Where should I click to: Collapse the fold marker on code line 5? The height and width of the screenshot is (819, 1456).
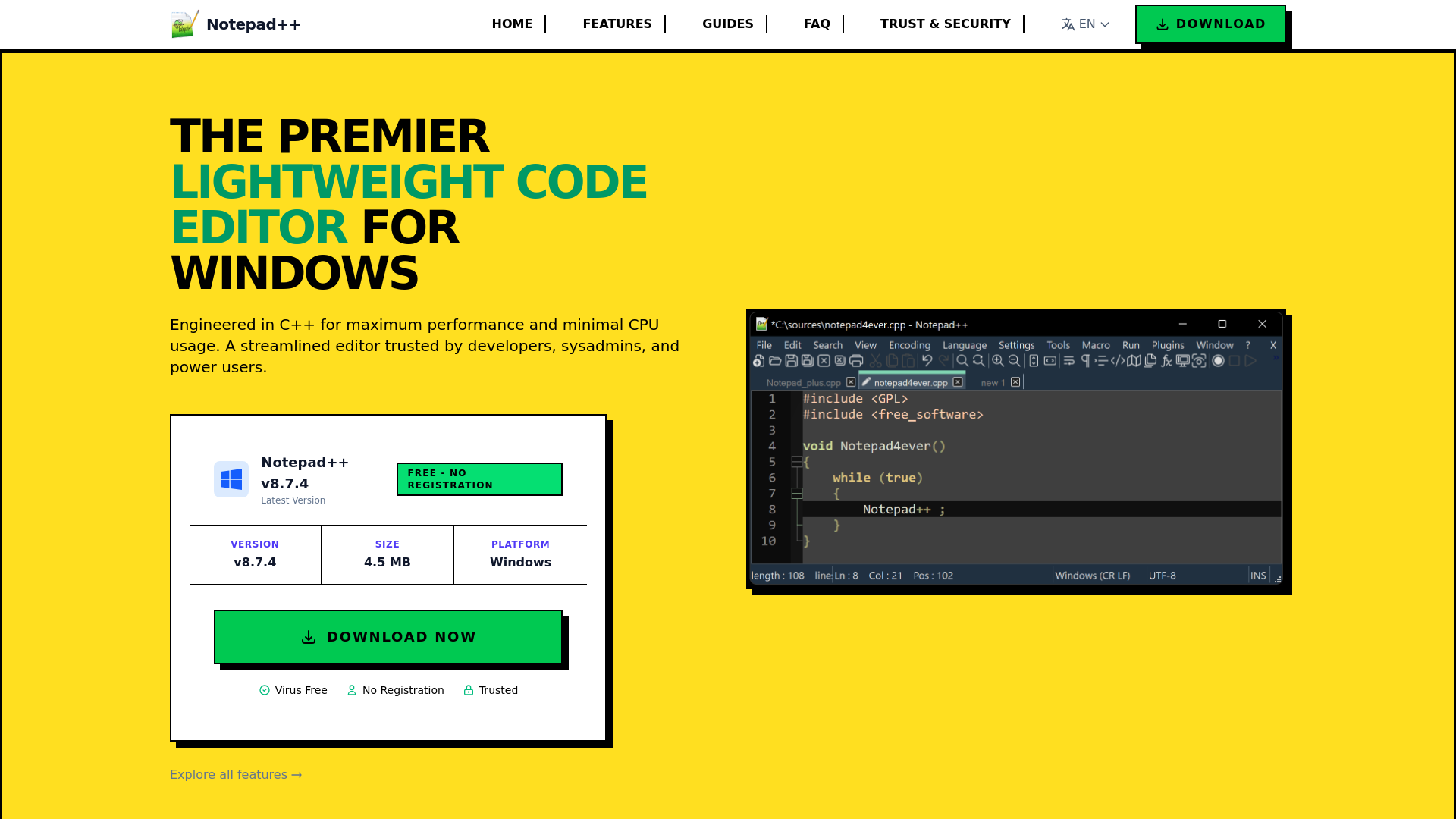tap(797, 462)
